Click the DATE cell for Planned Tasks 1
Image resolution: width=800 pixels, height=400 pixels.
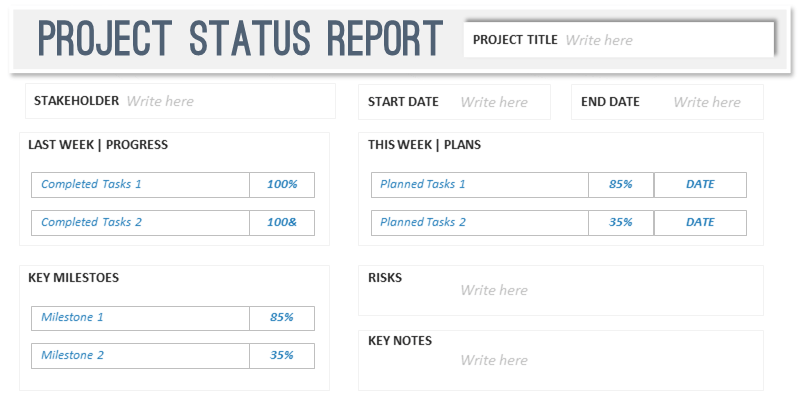(700, 185)
